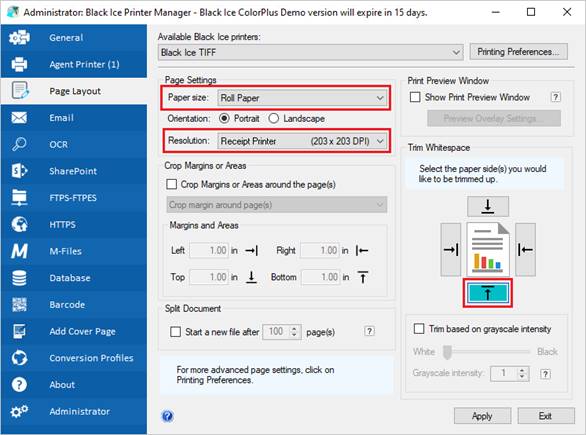Image resolution: width=586 pixels, height=435 pixels.
Task: Click the Conversion Profiles icon
Action: pyautogui.click(x=19, y=358)
